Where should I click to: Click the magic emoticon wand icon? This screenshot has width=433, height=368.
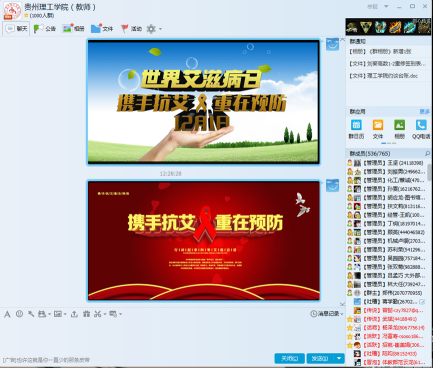31,314
